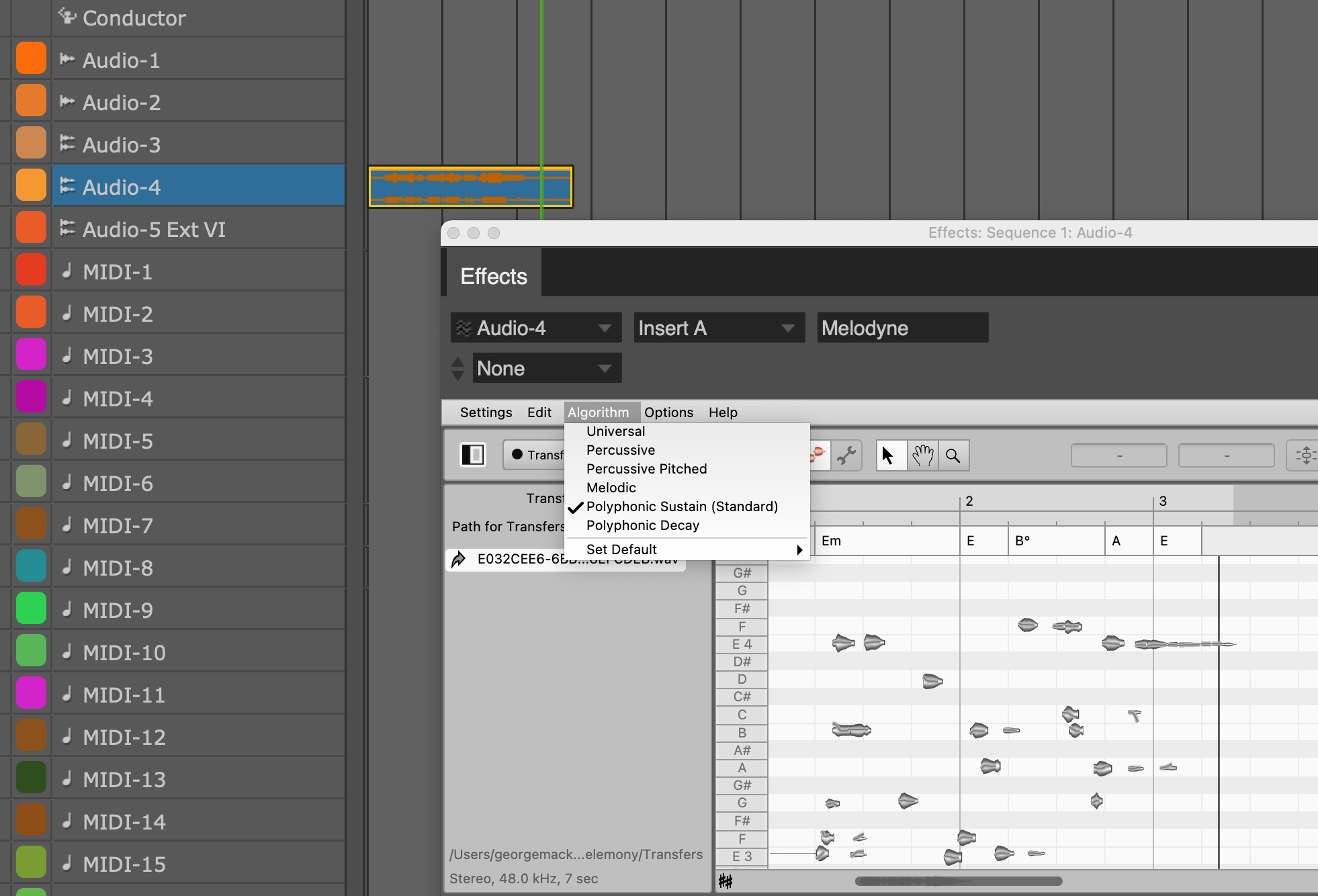Click bar 3 on the Melodyne ruler
1318x896 pixels.
click(1163, 501)
